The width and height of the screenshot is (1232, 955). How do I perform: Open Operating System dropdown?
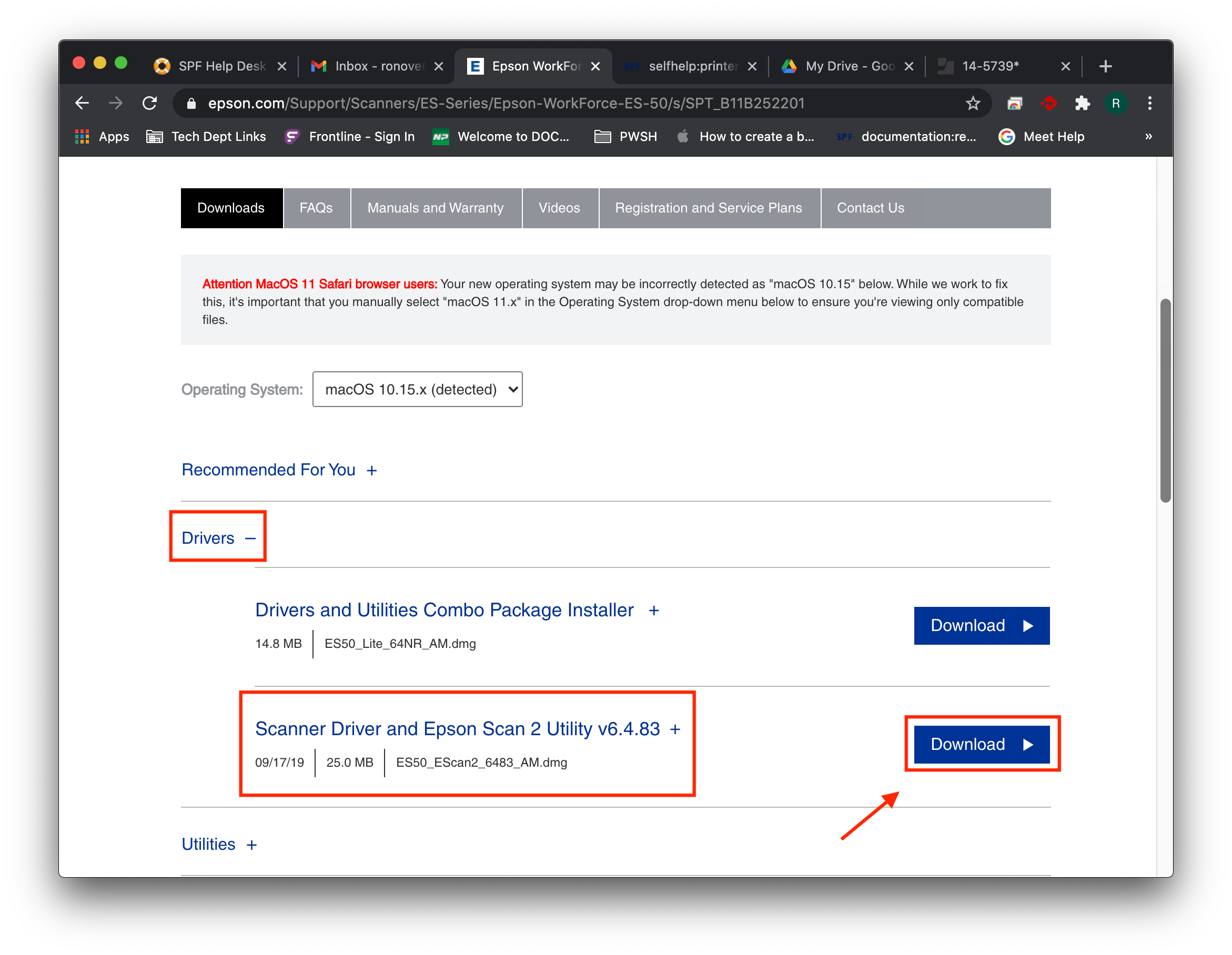coord(418,389)
